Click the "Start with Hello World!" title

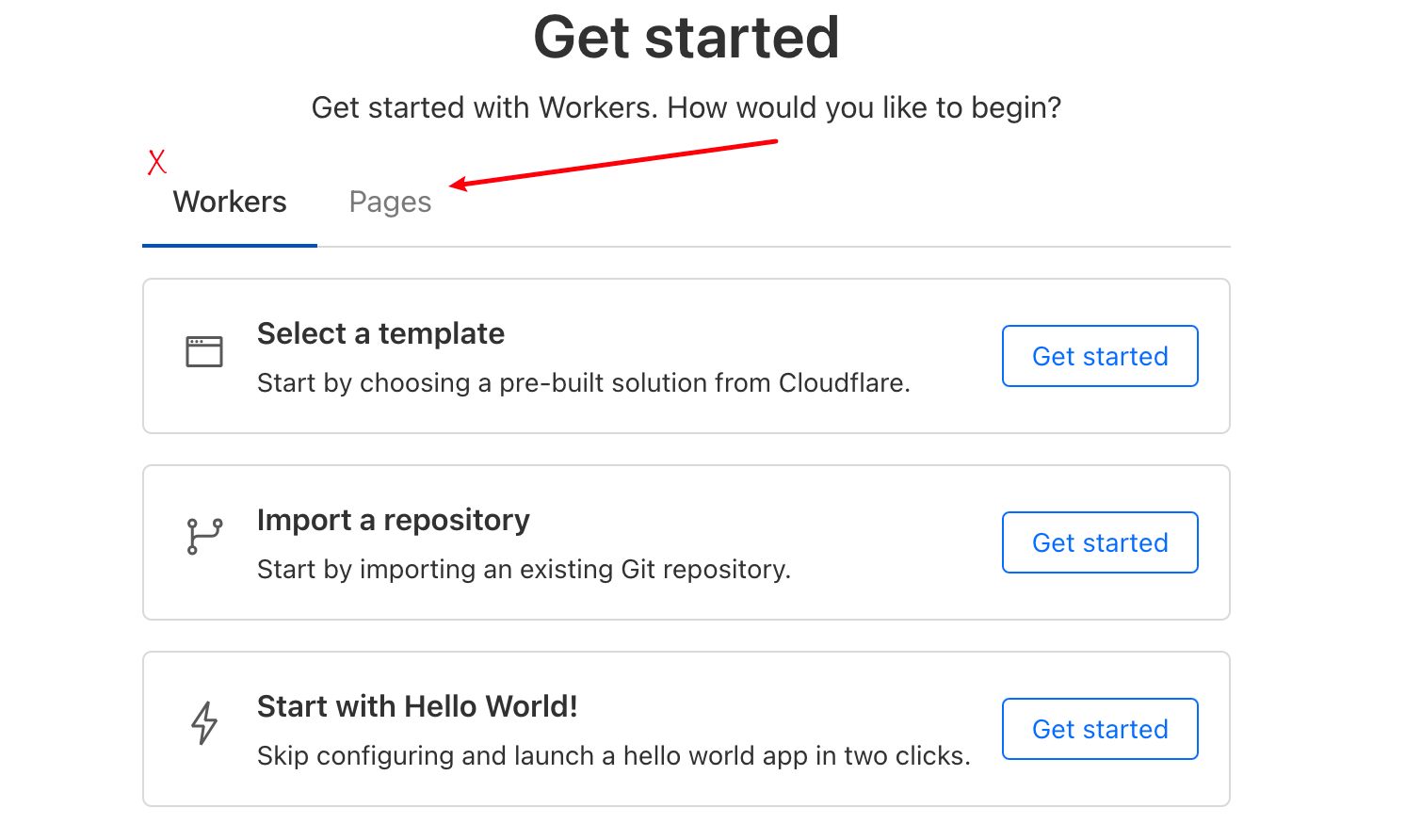[x=417, y=706]
